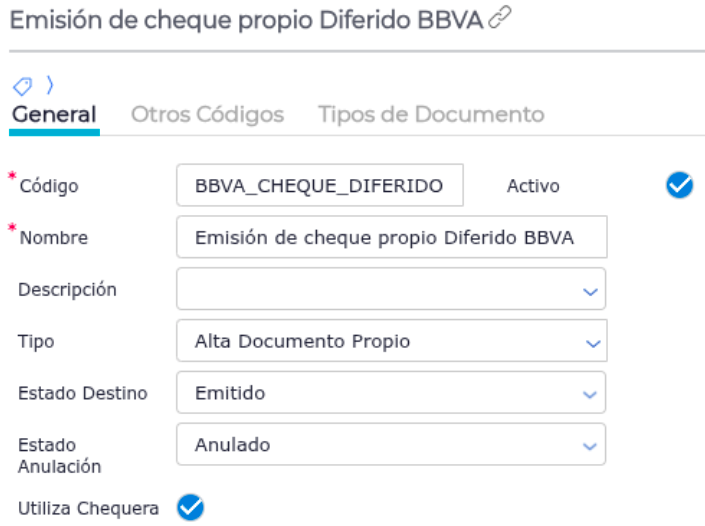The image size is (705, 526).
Task: Switch to the Otros Códigos tab
Action: click(x=207, y=114)
